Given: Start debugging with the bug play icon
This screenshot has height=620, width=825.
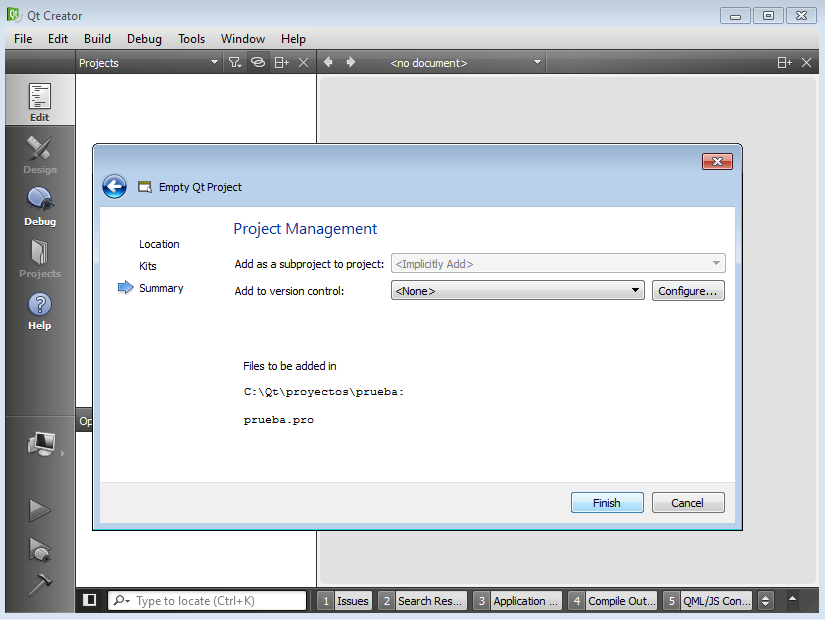Looking at the screenshot, I should tap(39, 549).
